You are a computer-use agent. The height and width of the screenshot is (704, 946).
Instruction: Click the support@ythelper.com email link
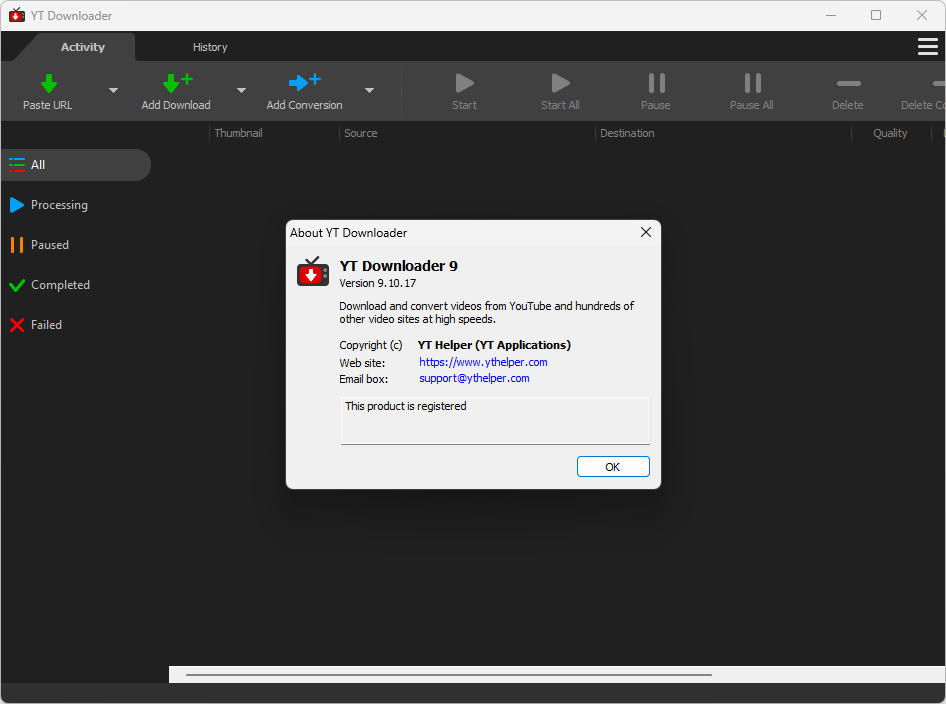click(x=474, y=378)
